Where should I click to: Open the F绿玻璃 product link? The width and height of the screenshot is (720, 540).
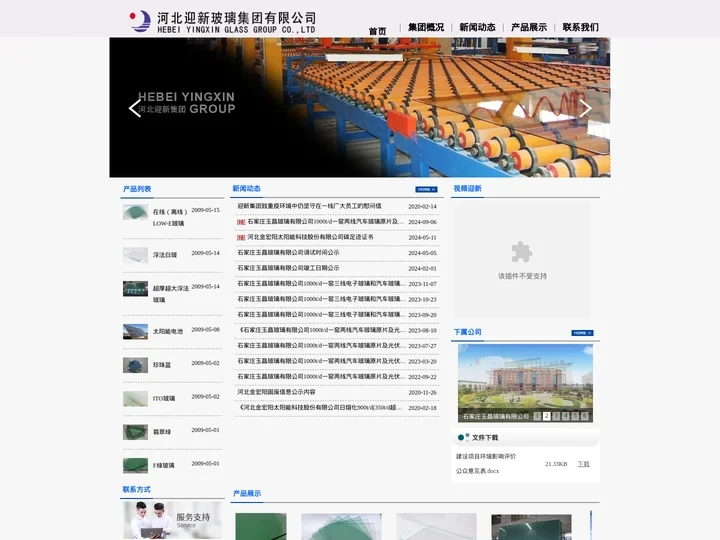click(x=163, y=465)
